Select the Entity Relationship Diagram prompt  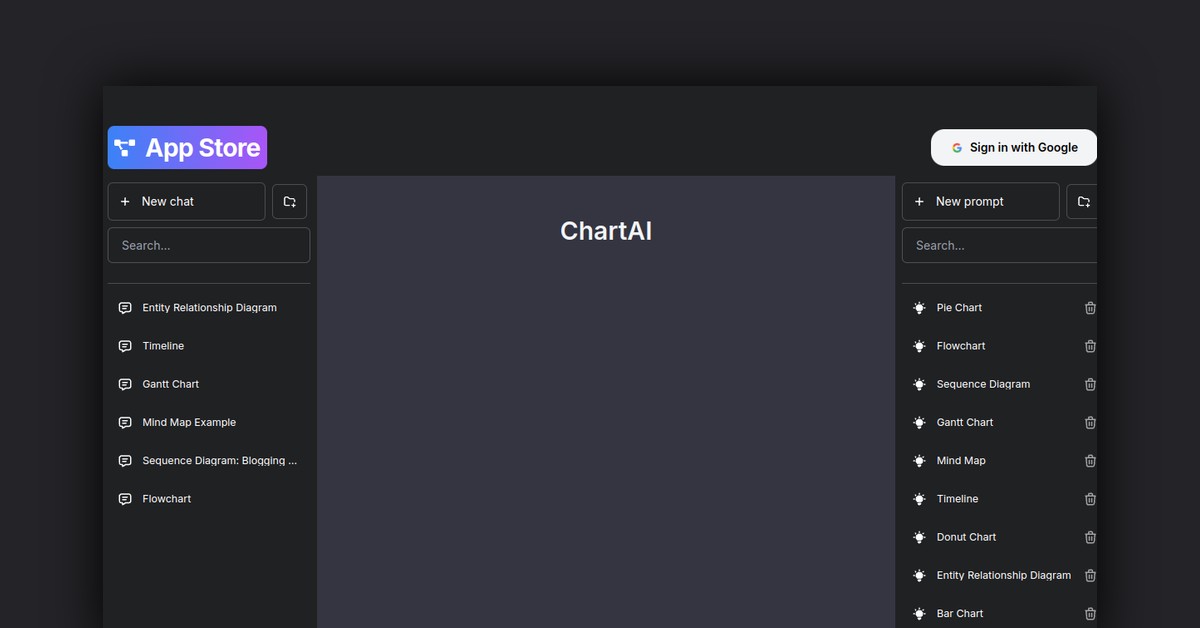1003,575
